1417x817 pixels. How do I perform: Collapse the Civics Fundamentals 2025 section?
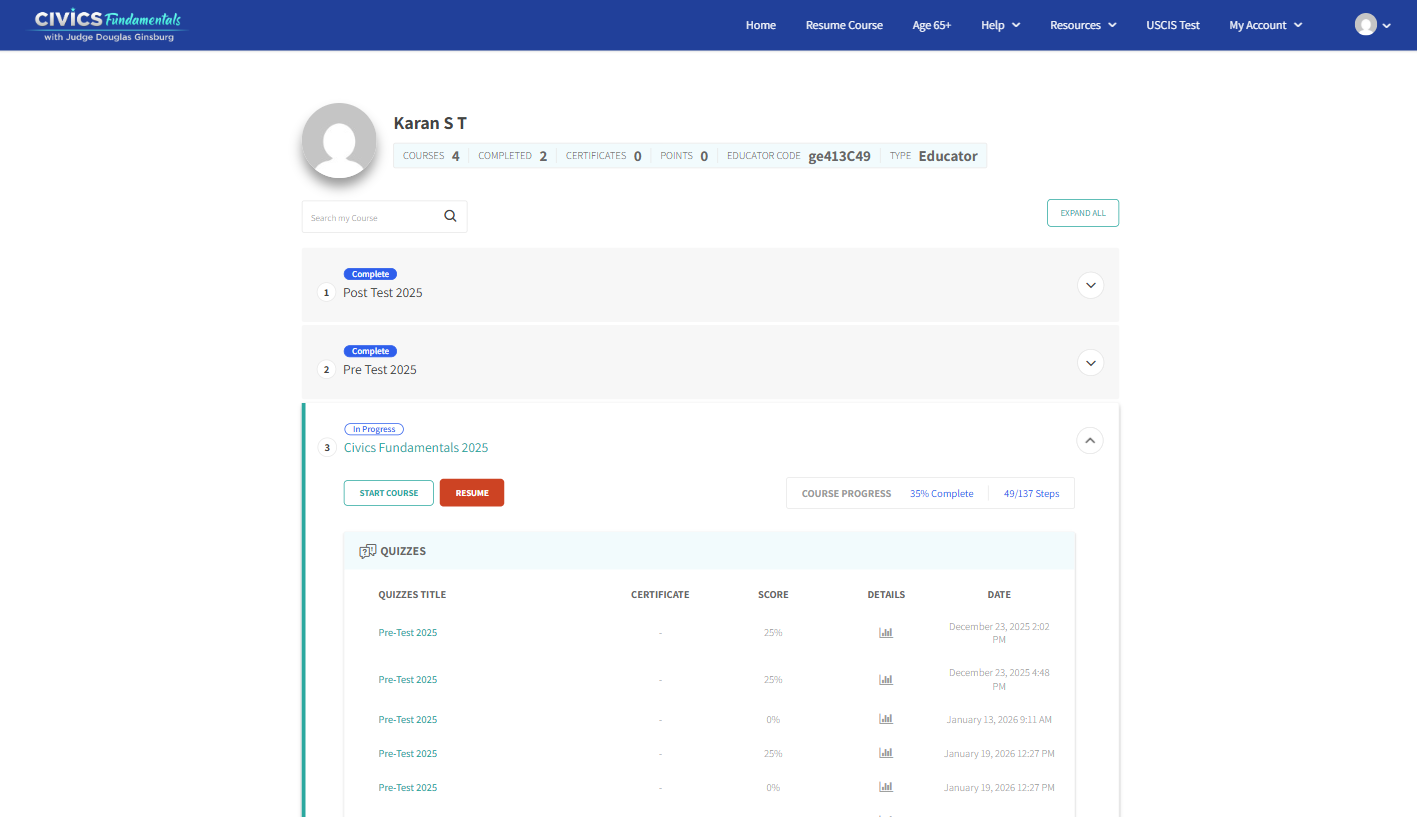point(1090,440)
